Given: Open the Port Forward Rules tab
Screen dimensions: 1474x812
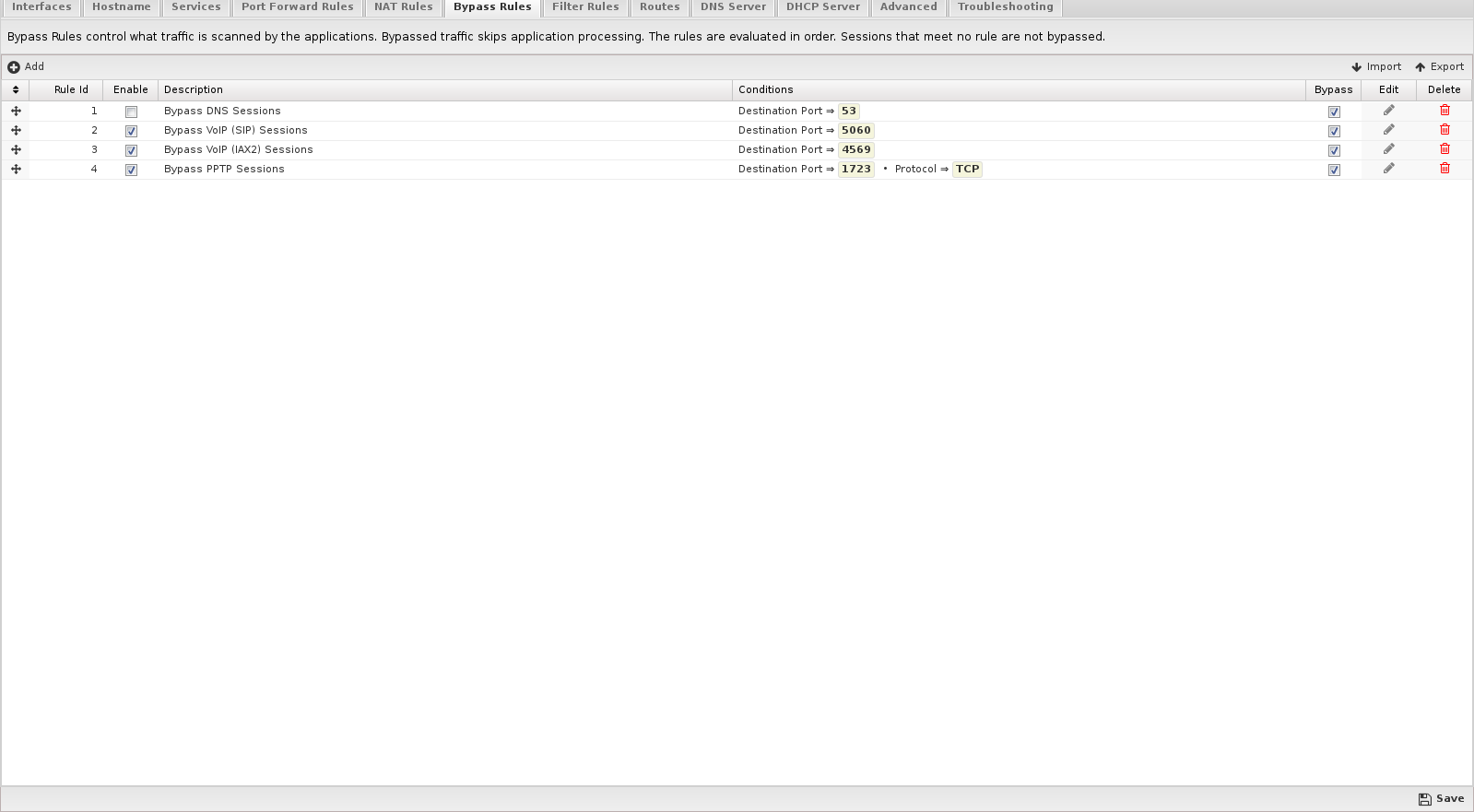Looking at the screenshot, I should pos(298,7).
